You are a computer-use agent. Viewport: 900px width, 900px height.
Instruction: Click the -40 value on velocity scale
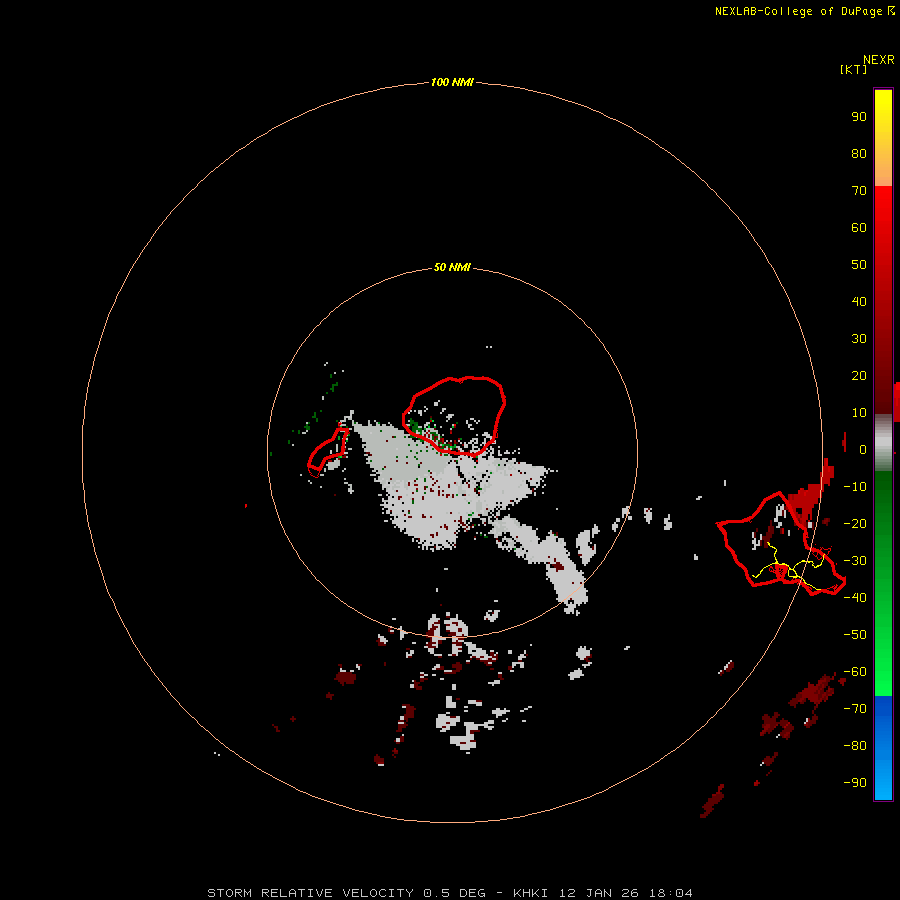(x=855, y=598)
